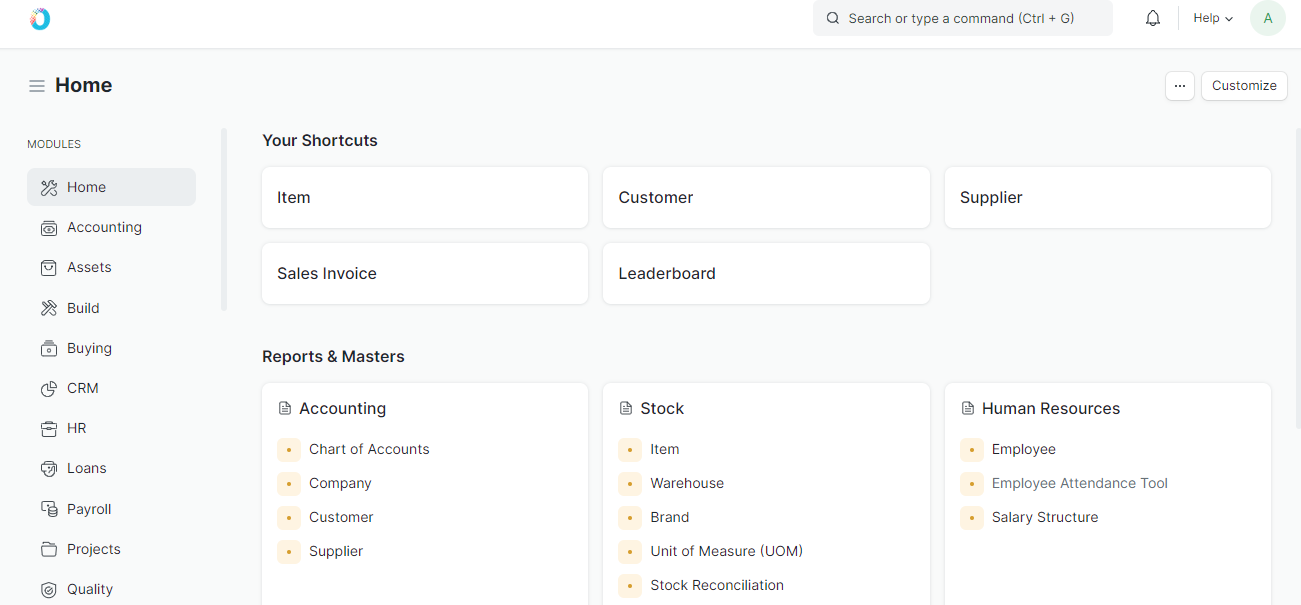Open Quality module in sidebar

(x=89, y=589)
